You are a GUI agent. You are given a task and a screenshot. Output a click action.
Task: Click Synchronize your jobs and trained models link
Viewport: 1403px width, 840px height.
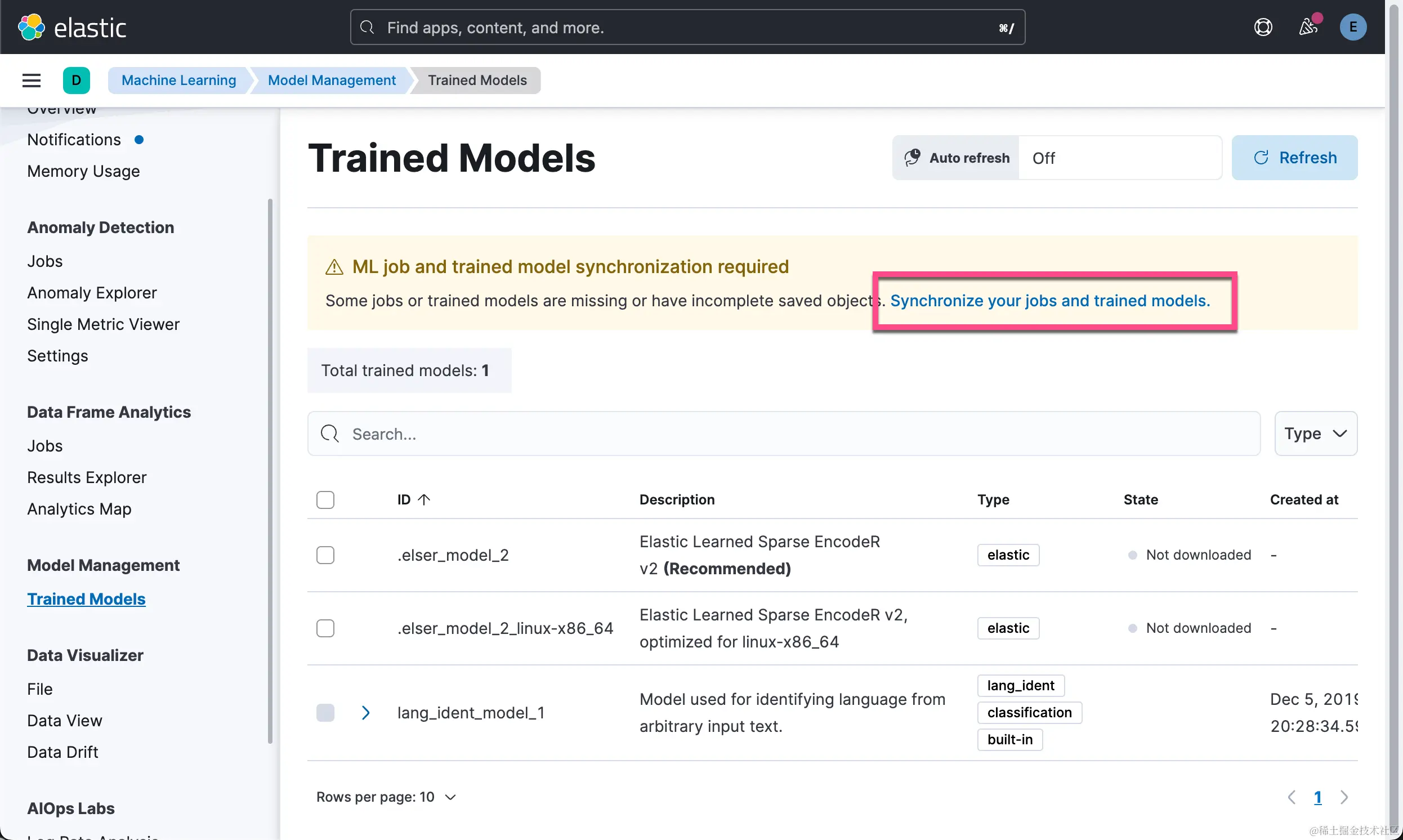1050,301
